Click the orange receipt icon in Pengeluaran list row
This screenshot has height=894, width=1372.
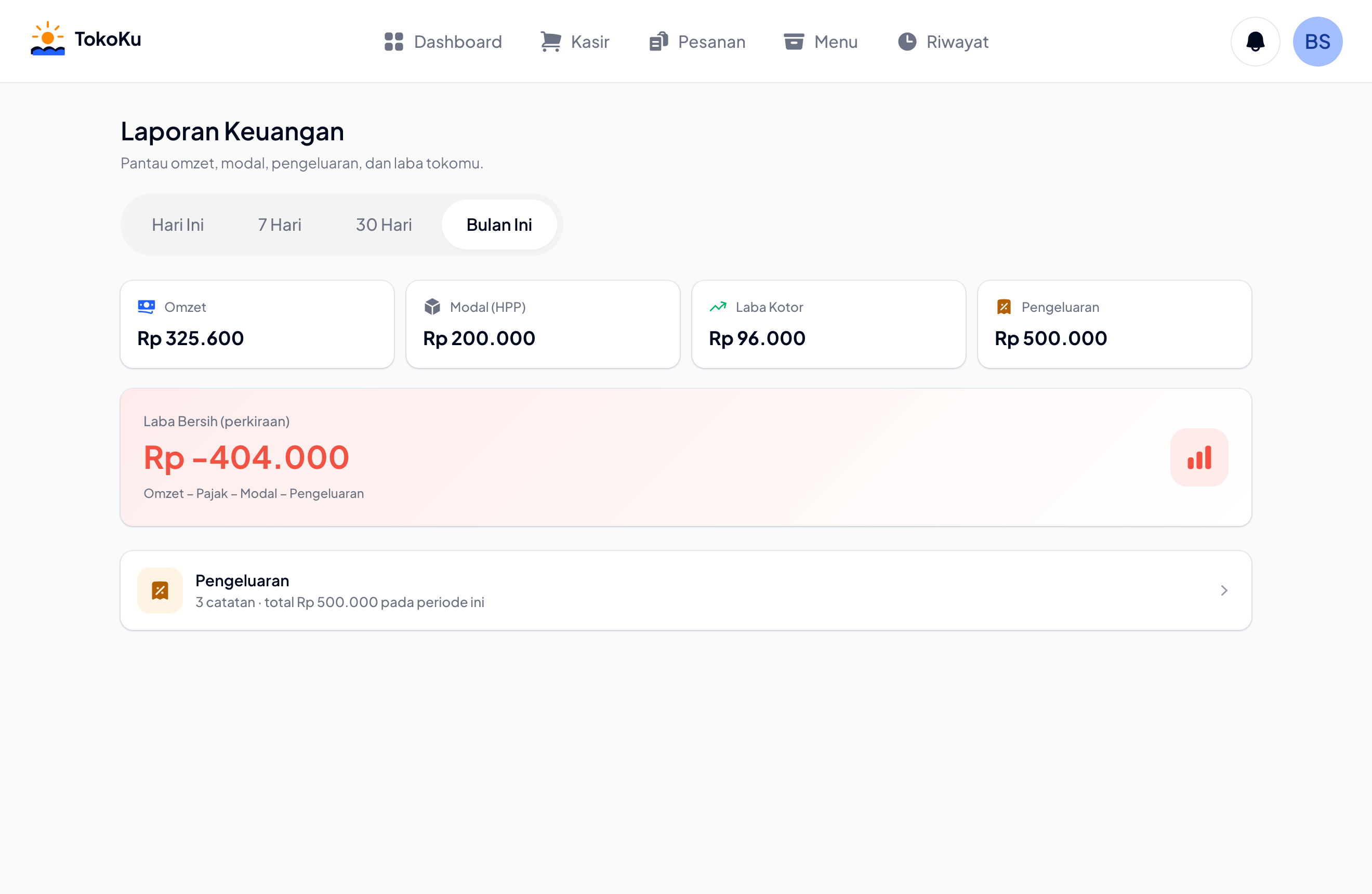pyautogui.click(x=160, y=590)
